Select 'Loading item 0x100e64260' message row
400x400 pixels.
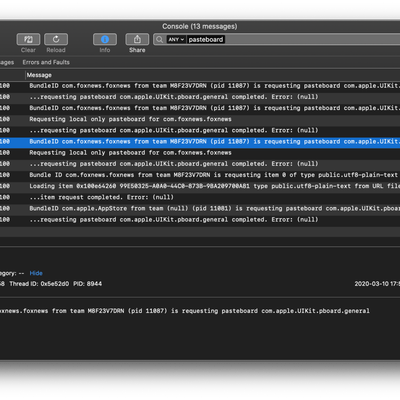[x=200, y=186]
